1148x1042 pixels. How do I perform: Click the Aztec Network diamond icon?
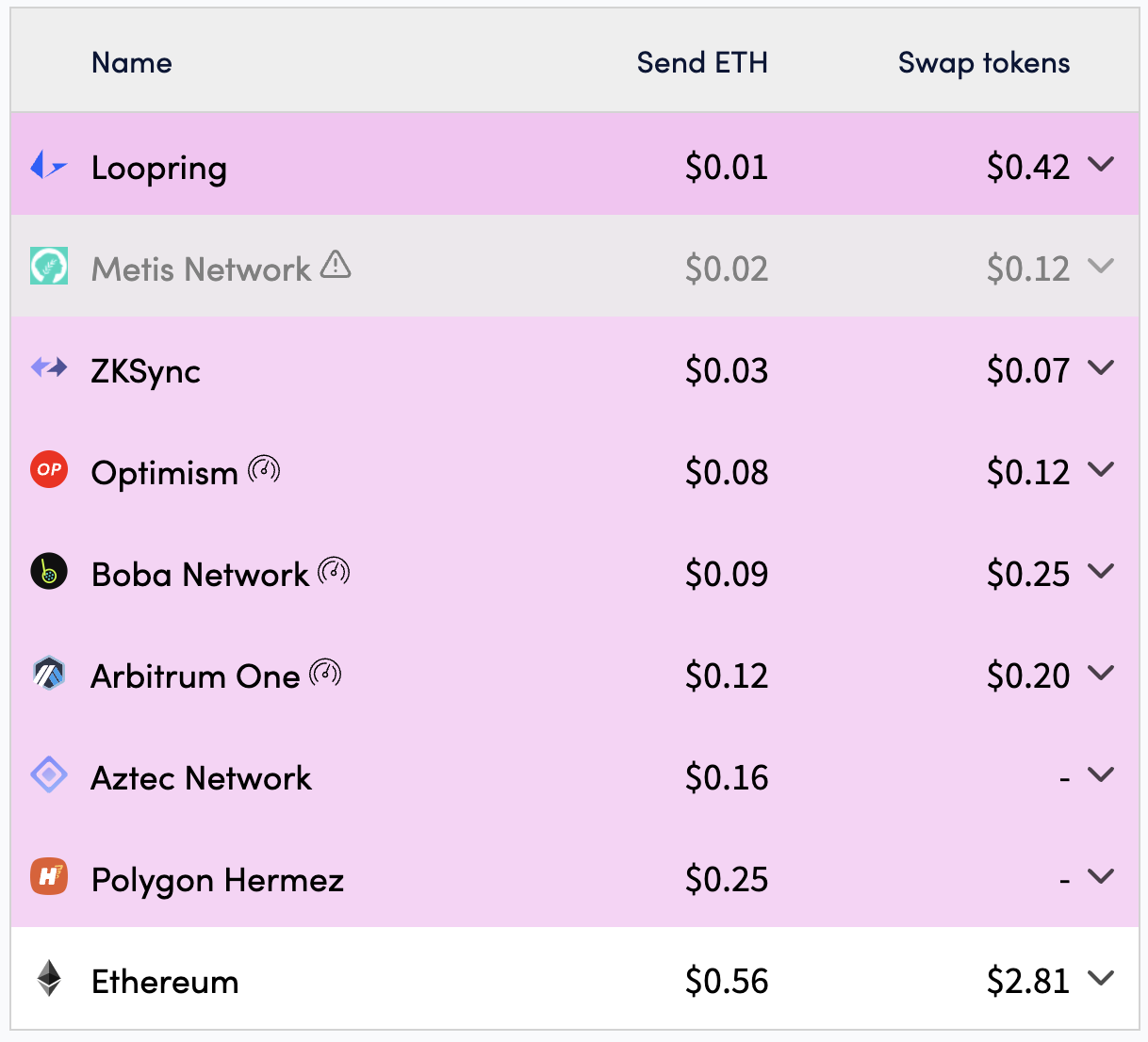[48, 774]
